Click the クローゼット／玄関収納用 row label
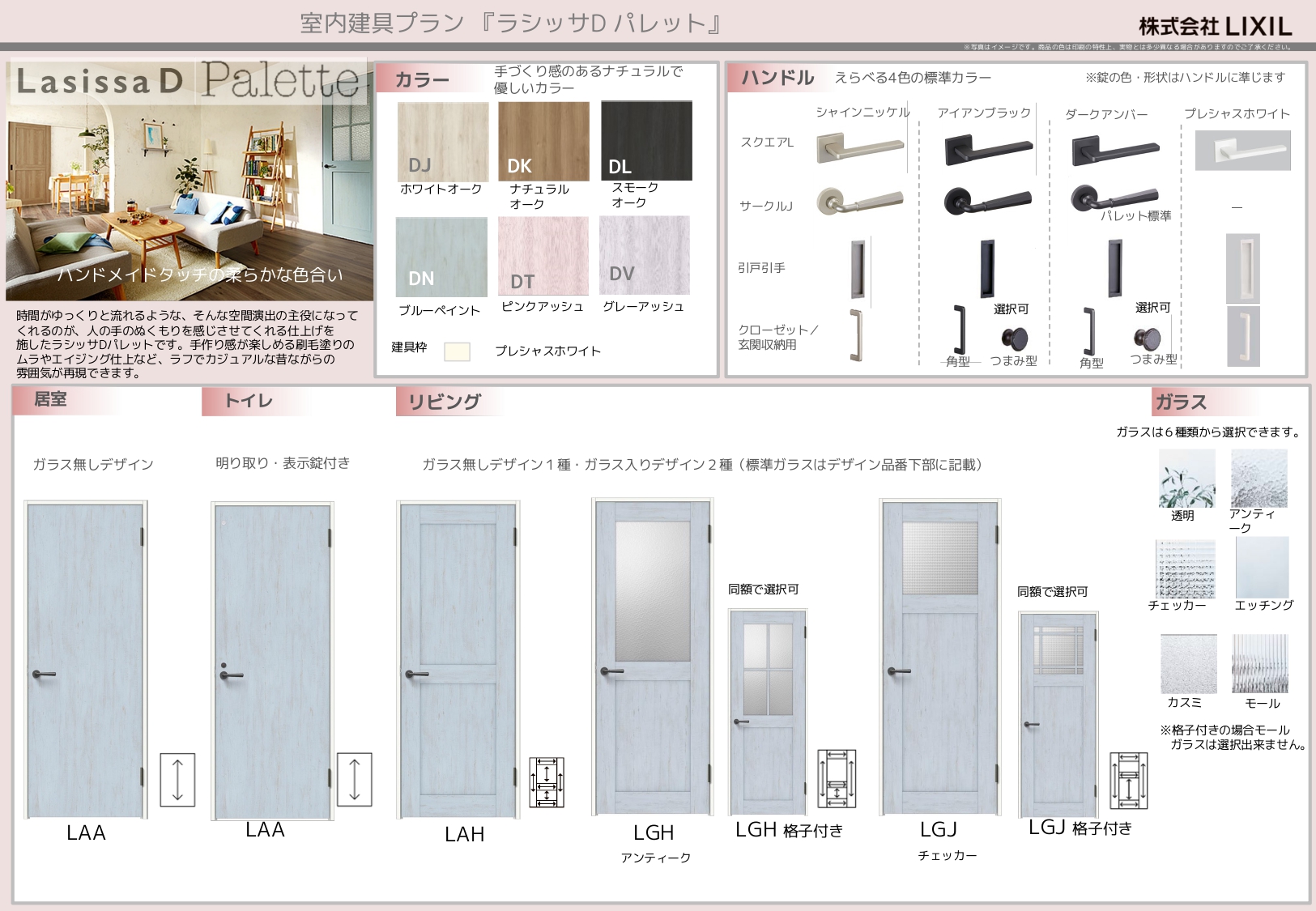 point(777,337)
